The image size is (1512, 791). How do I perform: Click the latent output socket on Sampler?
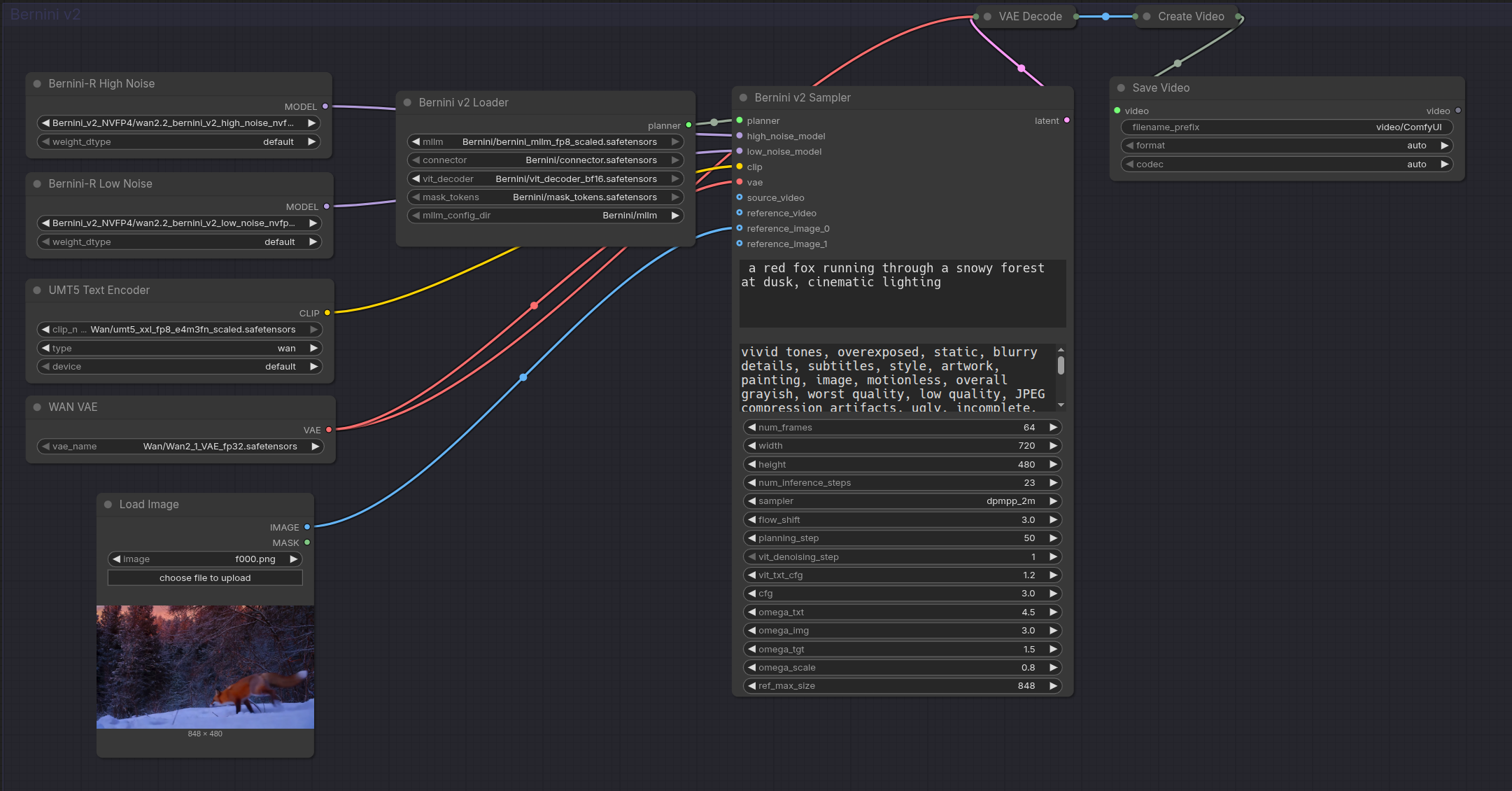click(1067, 120)
